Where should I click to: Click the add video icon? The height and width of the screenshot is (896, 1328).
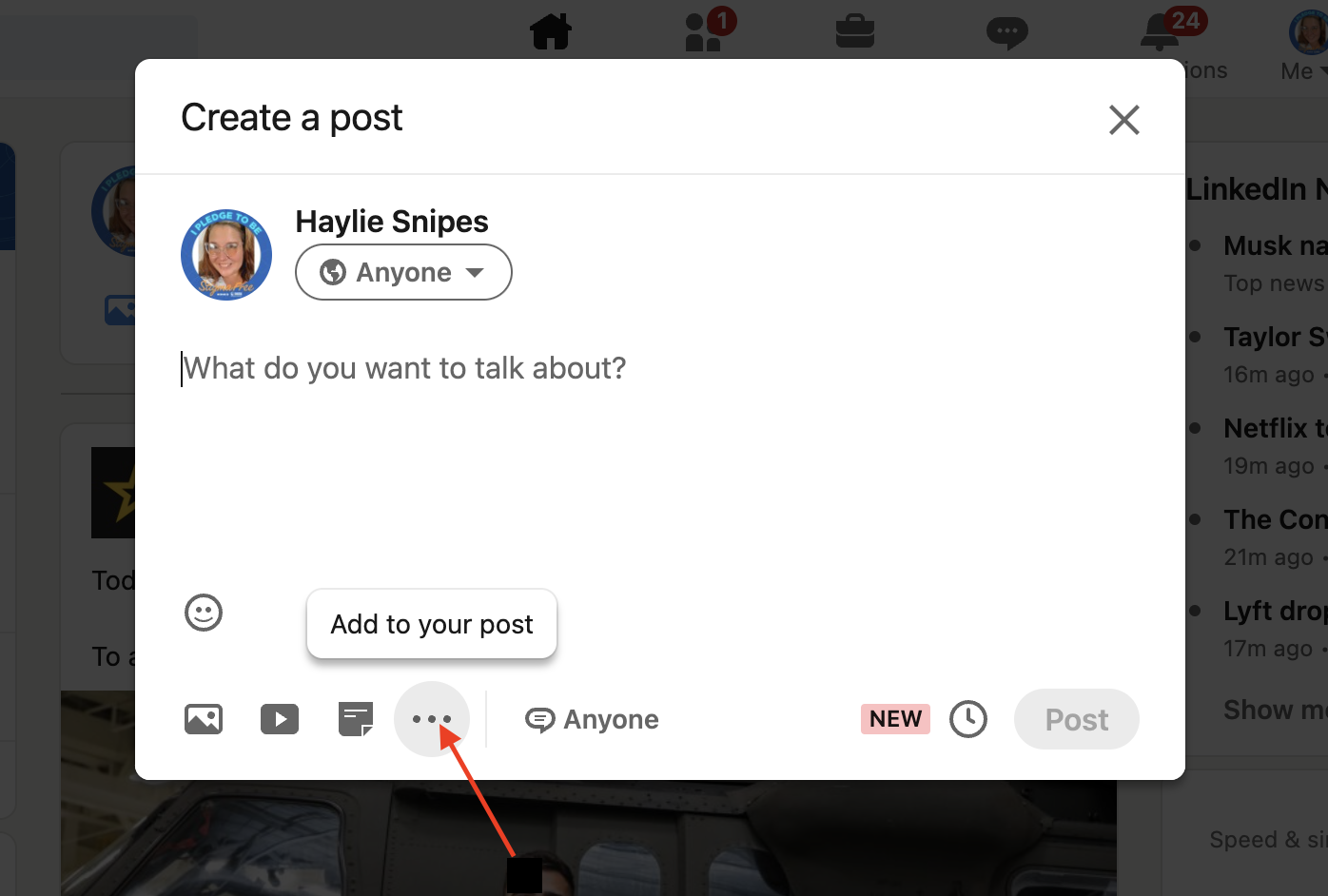280,719
